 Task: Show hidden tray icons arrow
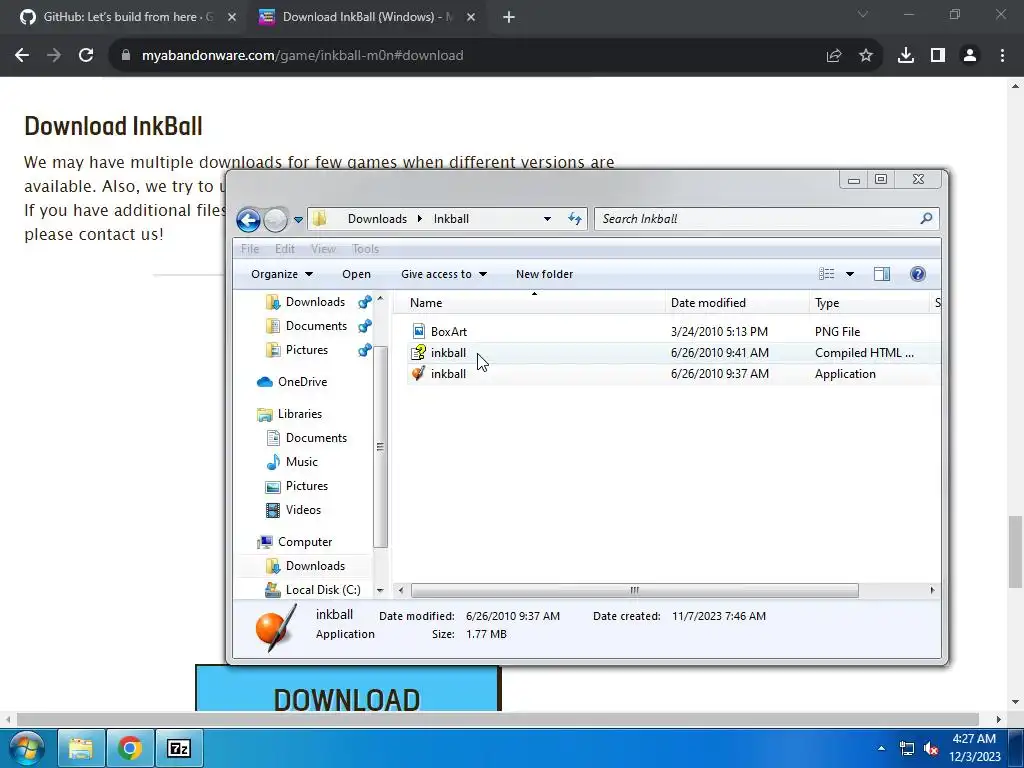pos(882,748)
